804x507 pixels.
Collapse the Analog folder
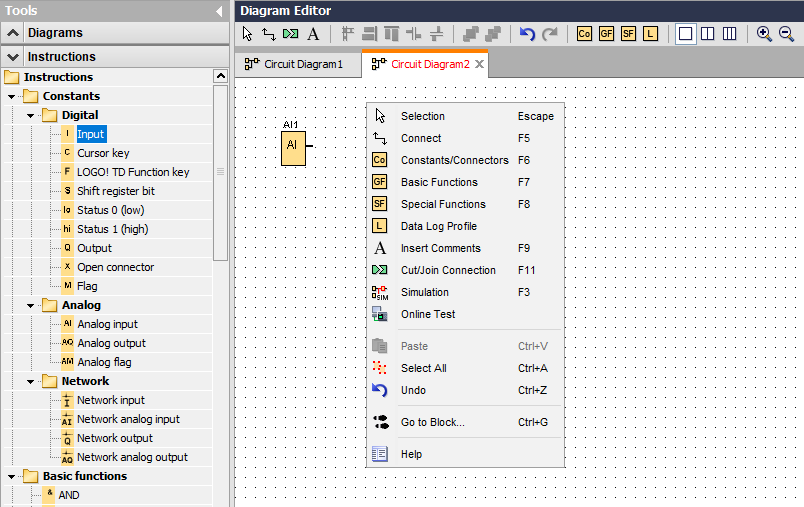[x=30, y=306]
